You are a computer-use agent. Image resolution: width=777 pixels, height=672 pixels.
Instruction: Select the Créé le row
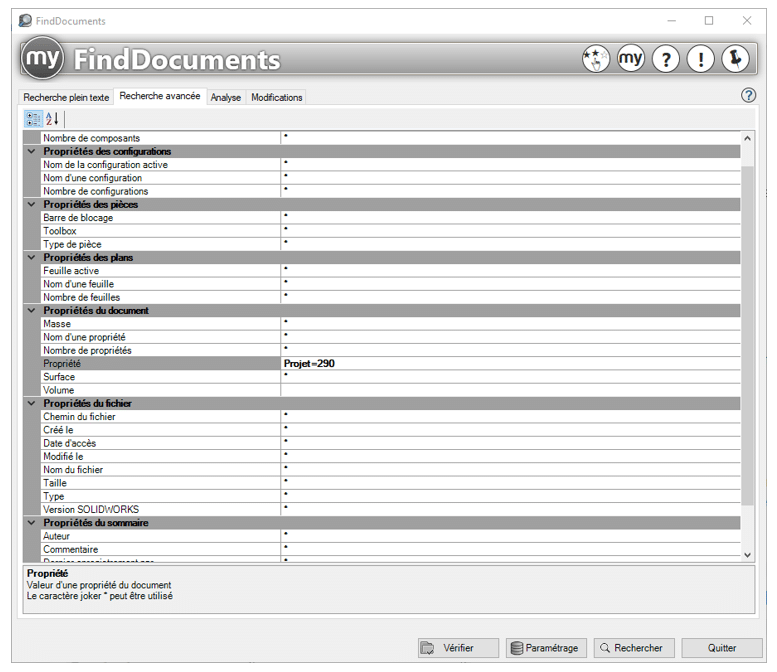tap(390, 430)
